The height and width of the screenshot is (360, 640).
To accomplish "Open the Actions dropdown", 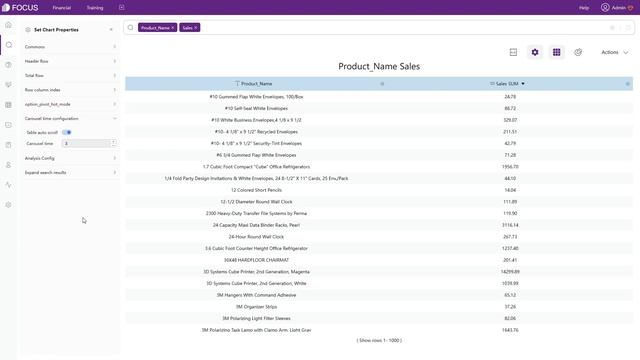I will [614, 52].
